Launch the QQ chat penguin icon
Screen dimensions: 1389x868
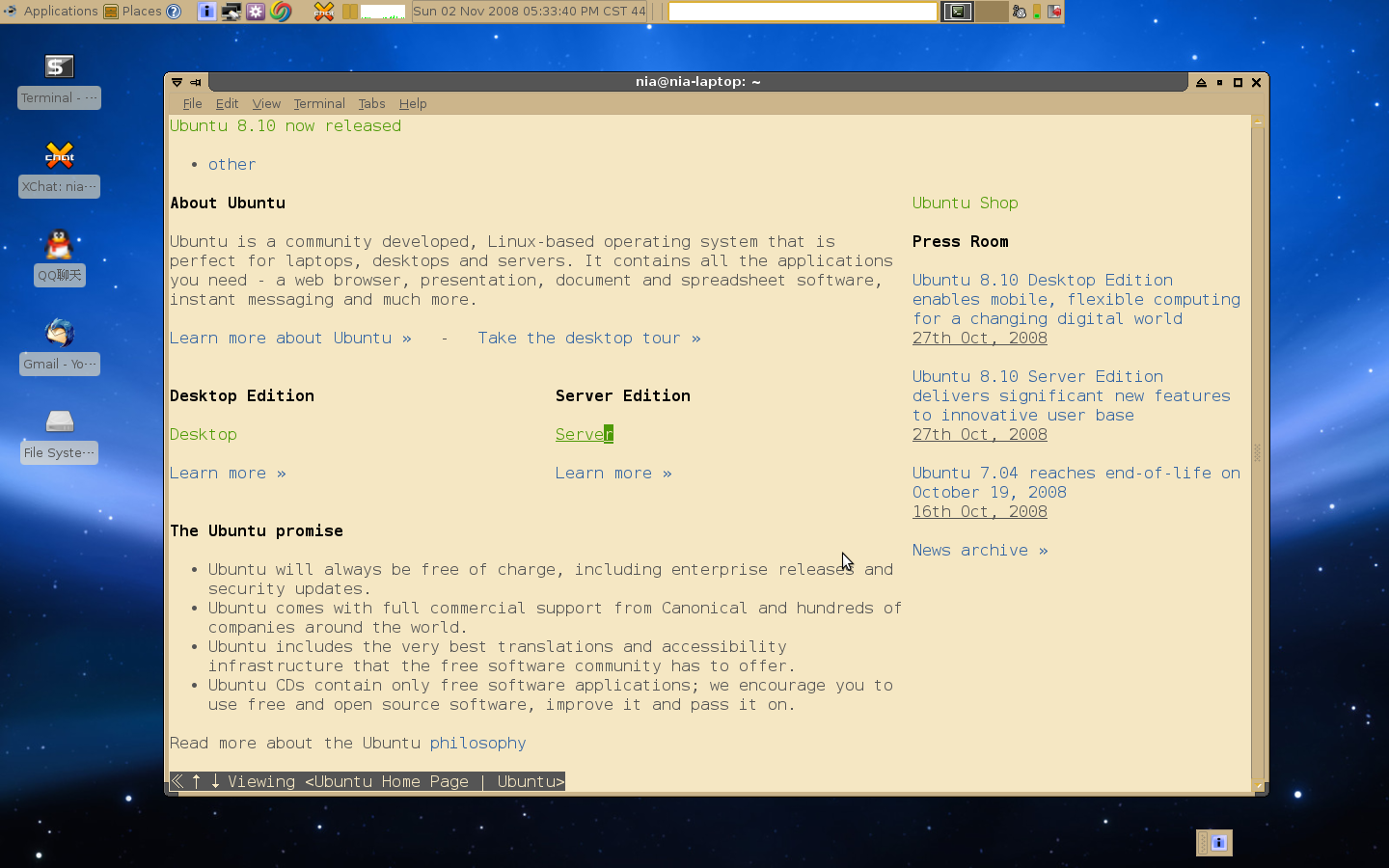tap(59, 244)
